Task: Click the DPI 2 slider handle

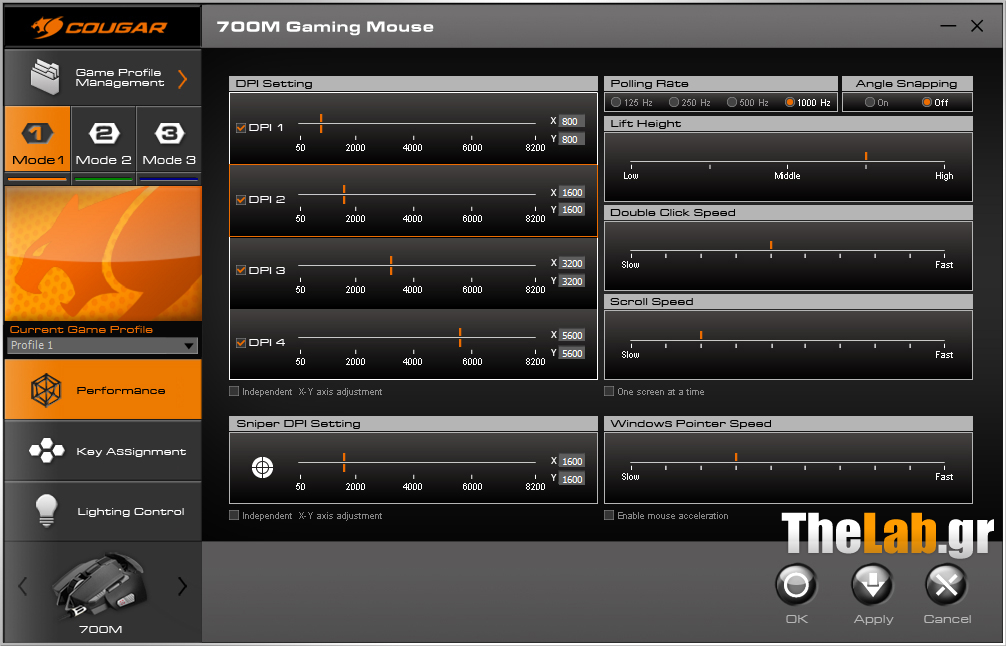Action: (344, 194)
